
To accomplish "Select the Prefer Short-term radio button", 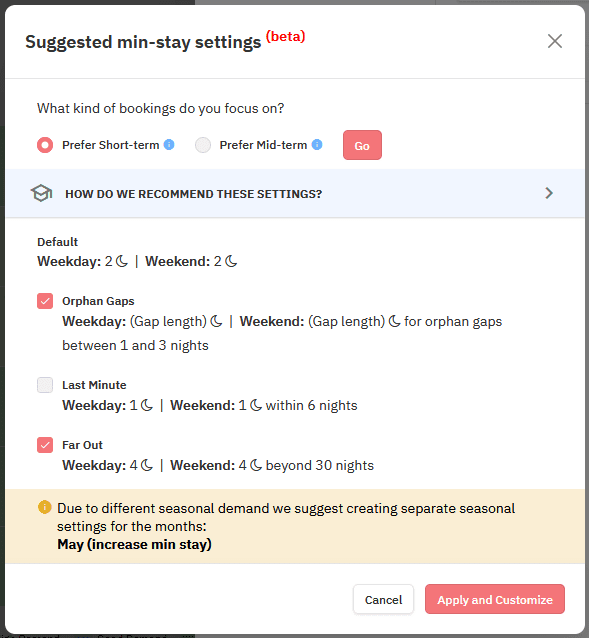I will 45,145.
